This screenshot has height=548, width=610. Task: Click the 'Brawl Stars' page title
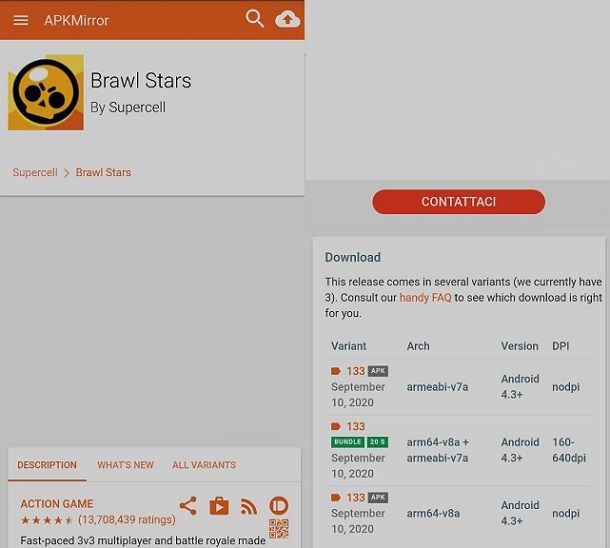pyautogui.click(x=141, y=81)
